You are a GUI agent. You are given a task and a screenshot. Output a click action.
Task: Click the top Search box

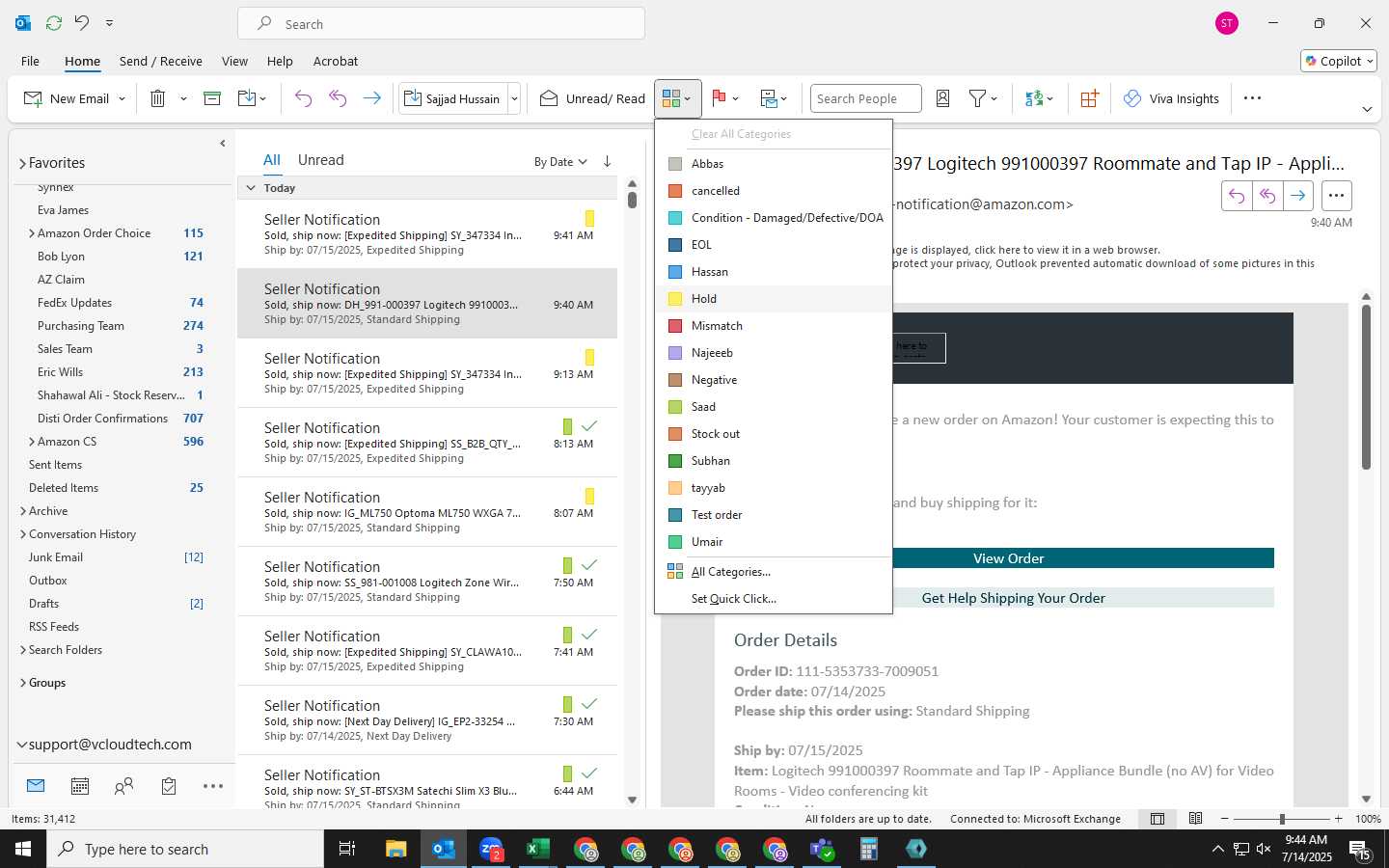click(442, 24)
